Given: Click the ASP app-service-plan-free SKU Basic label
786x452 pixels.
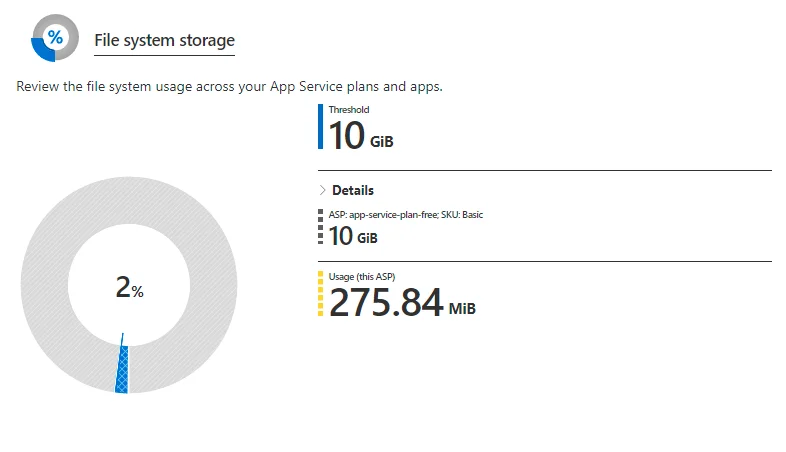Looking at the screenshot, I should 406,214.
